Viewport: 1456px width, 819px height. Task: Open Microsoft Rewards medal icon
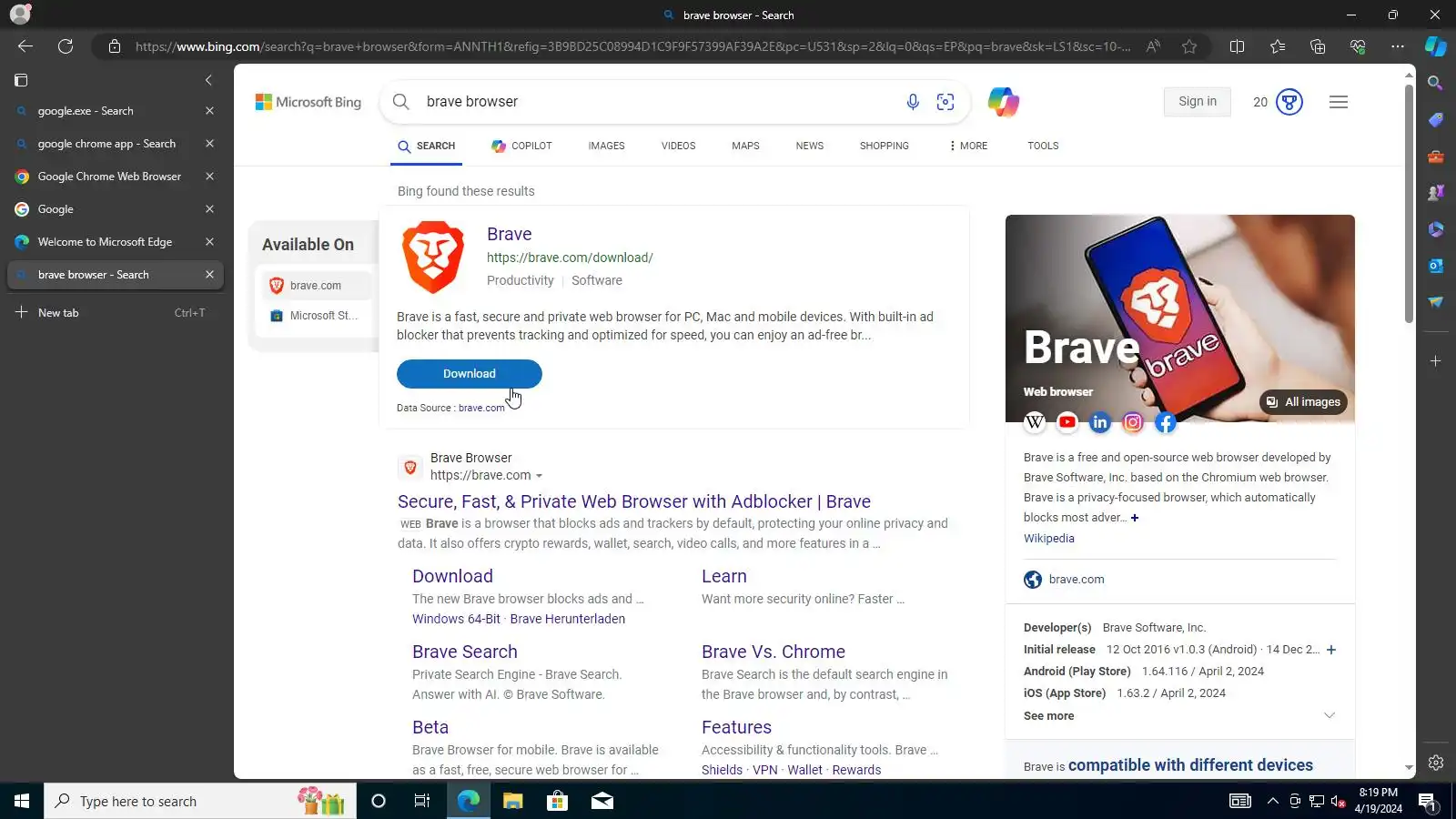1289,102
